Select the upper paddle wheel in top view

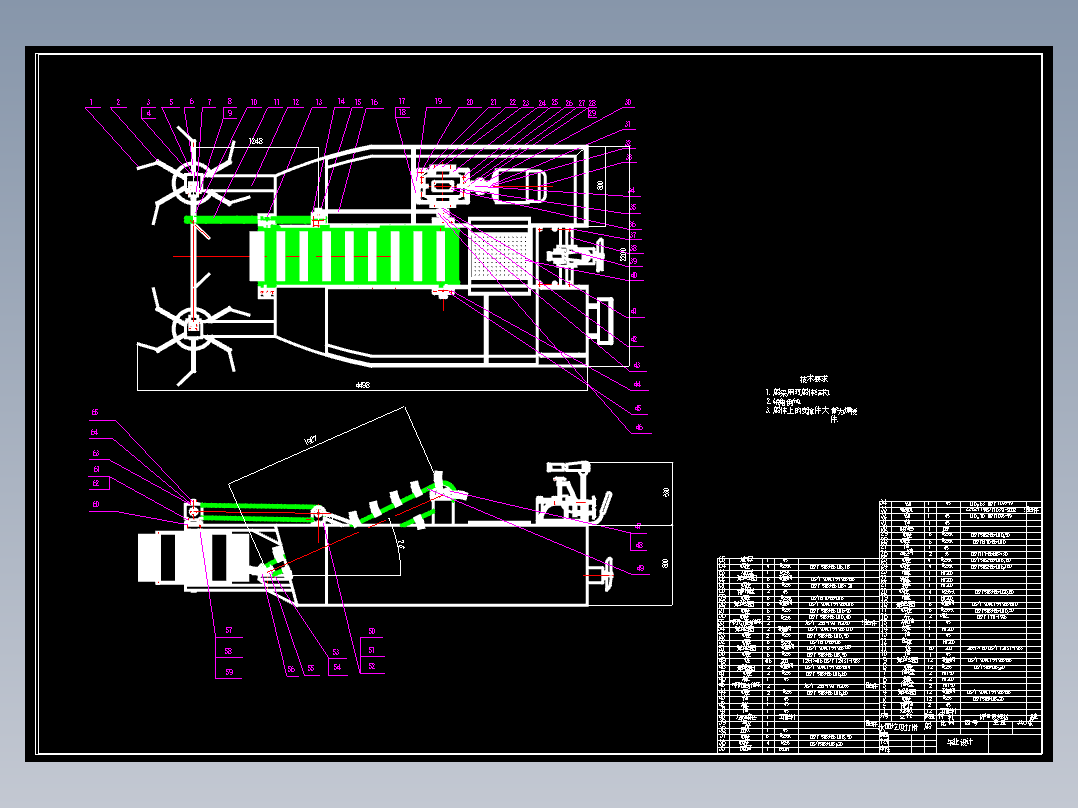(192, 176)
